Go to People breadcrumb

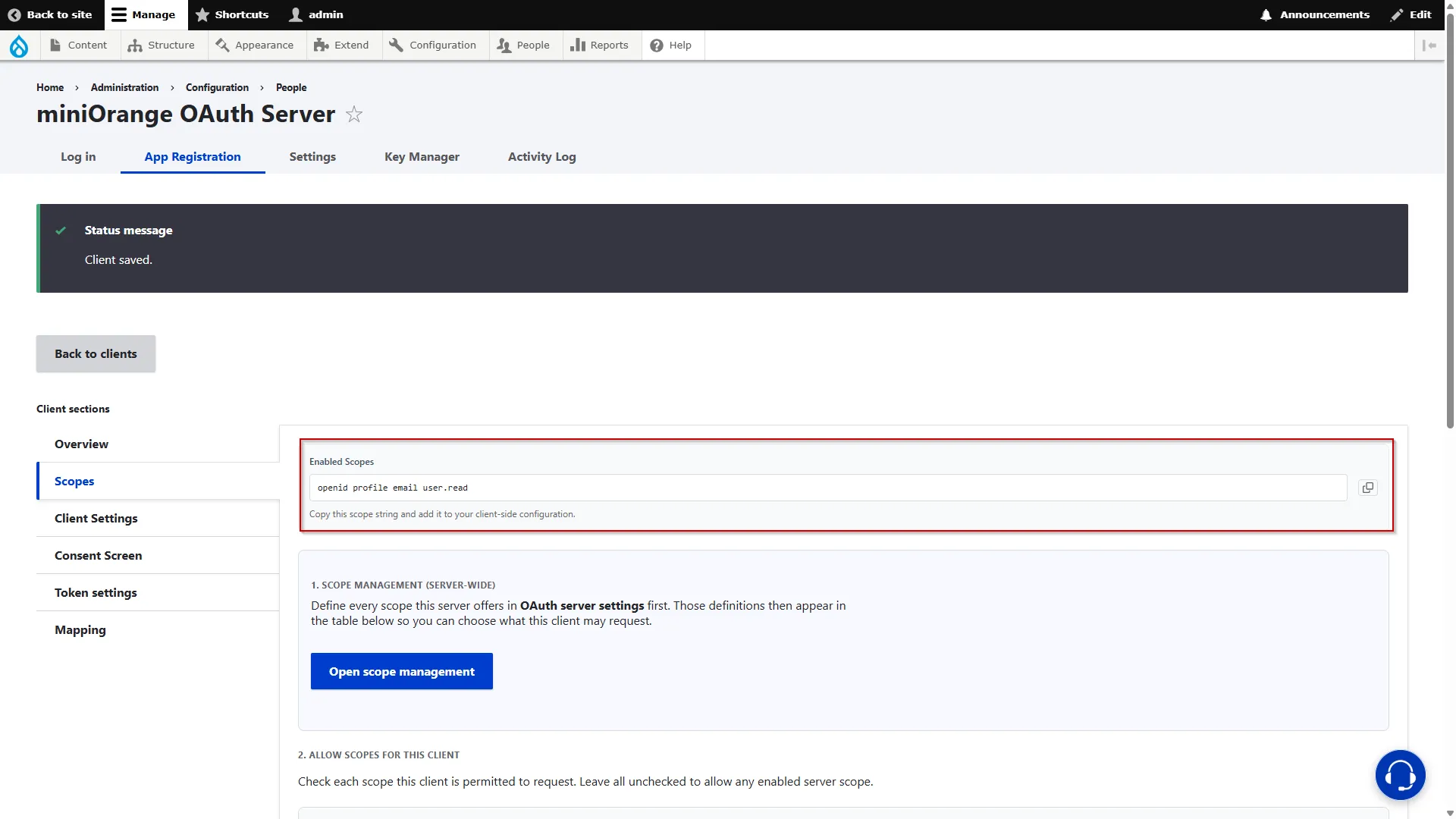[x=291, y=87]
